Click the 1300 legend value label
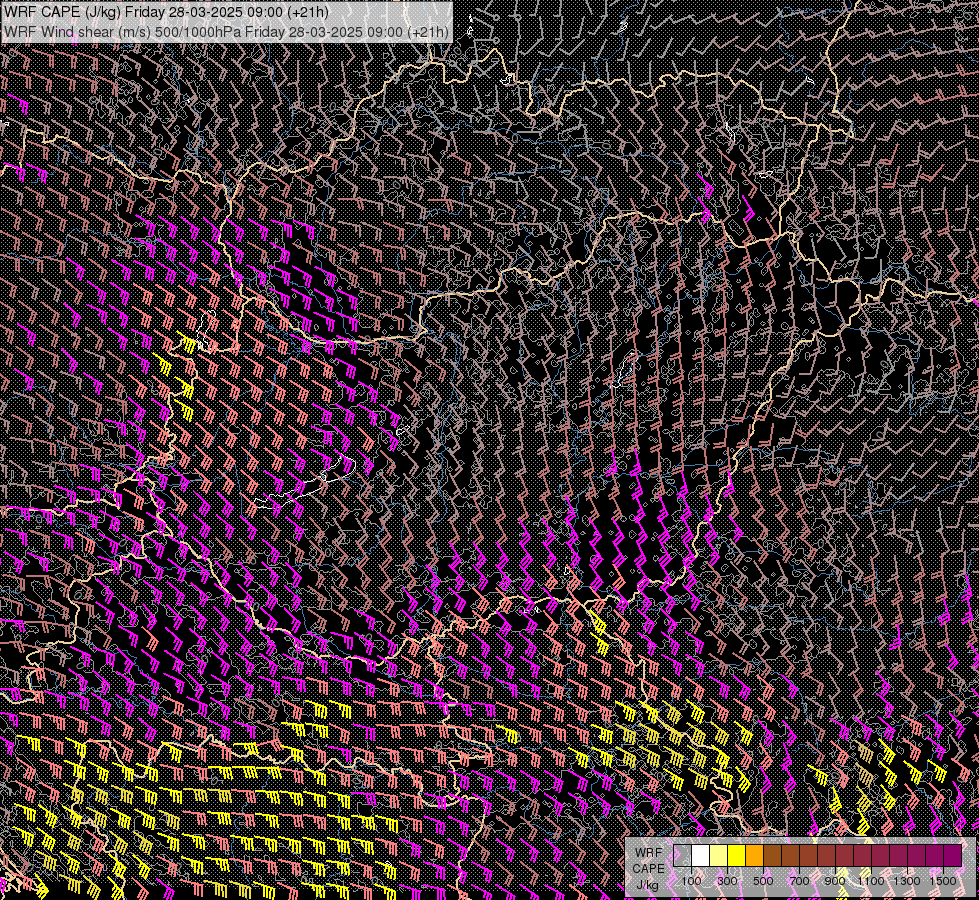This screenshot has width=979, height=900. [x=907, y=881]
